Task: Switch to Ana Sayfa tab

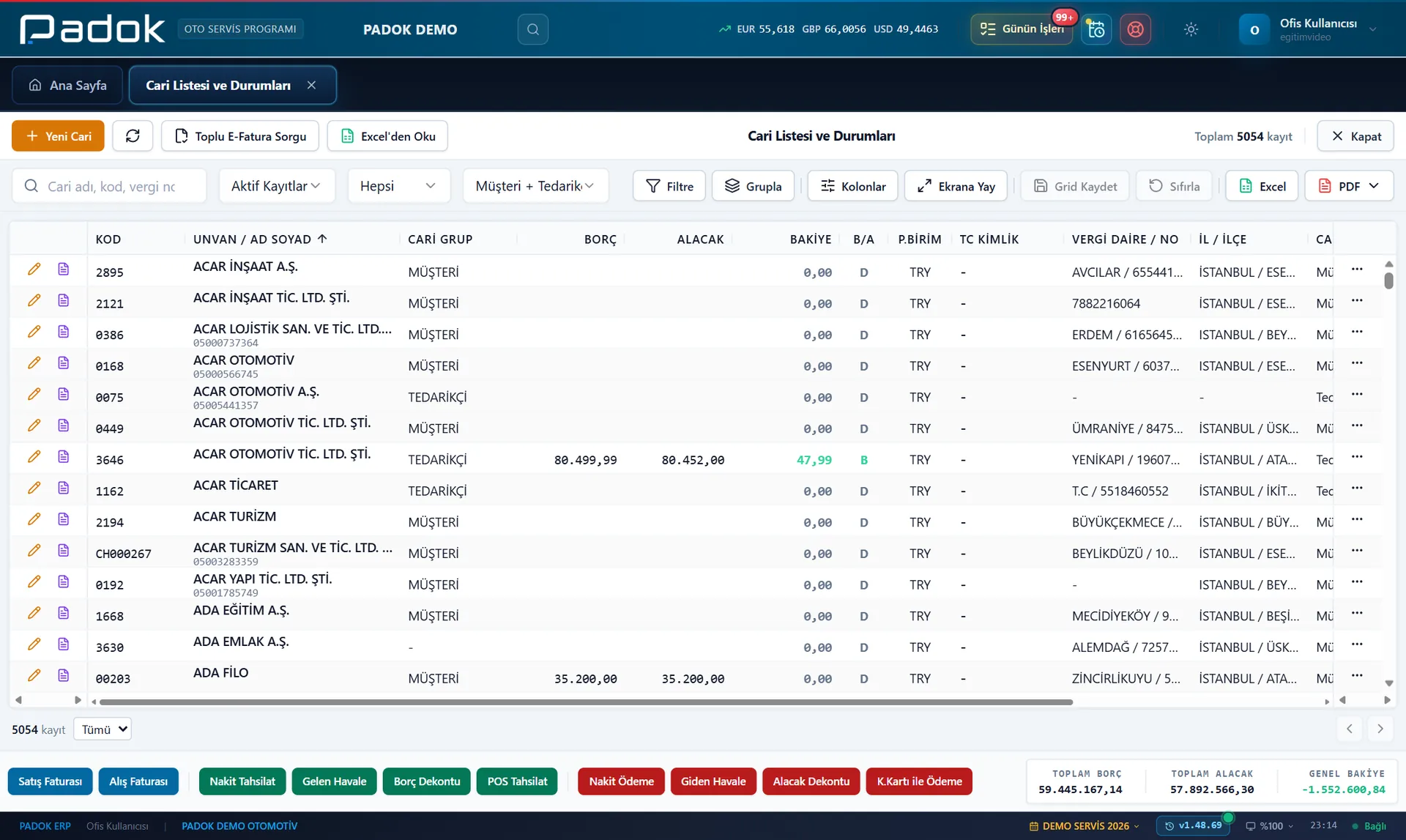Action: (x=67, y=85)
